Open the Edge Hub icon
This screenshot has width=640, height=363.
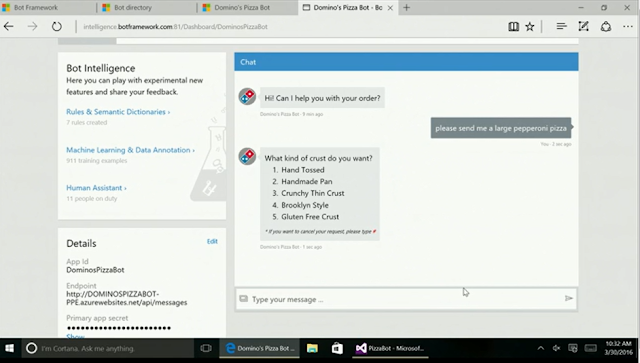click(562, 27)
